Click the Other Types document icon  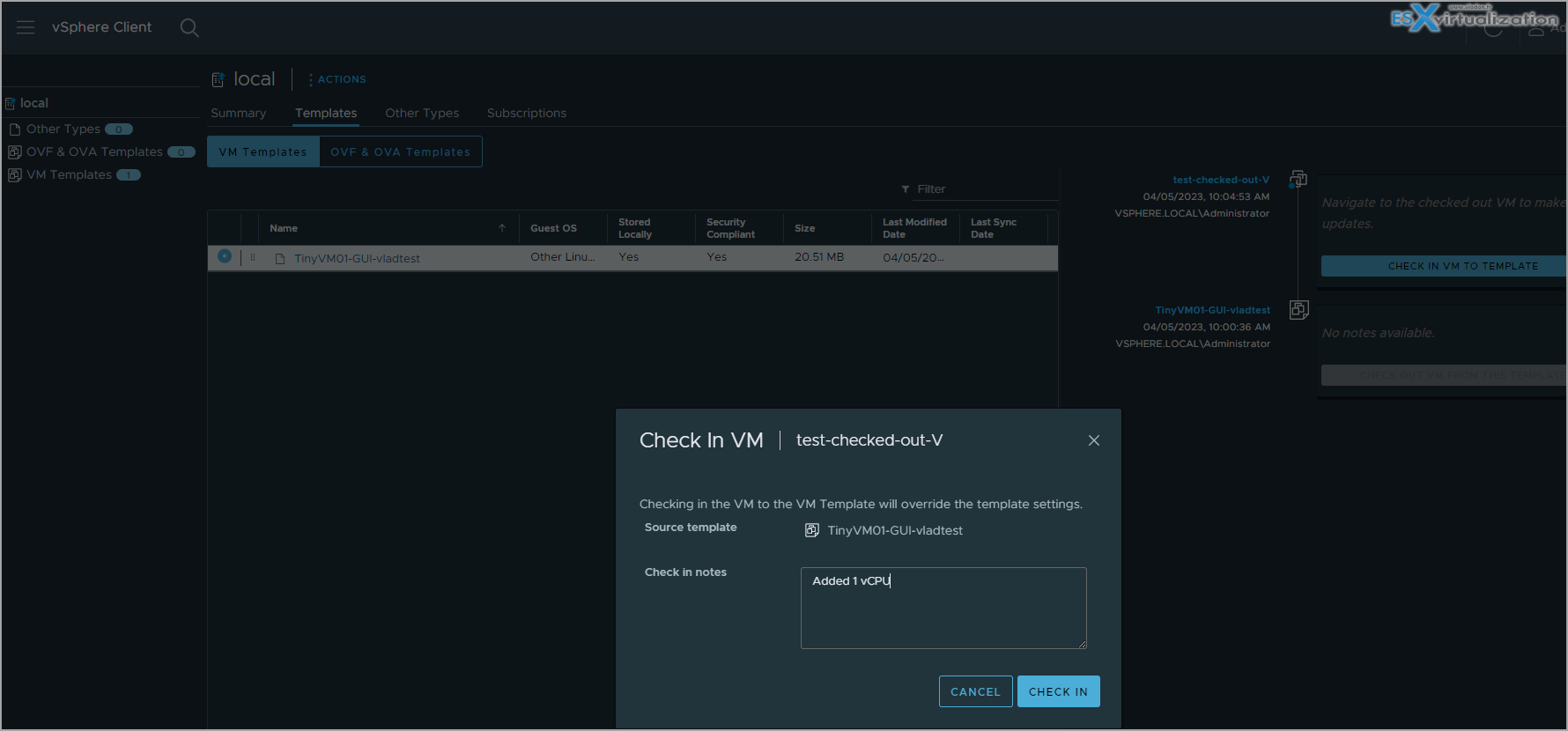[x=14, y=129]
